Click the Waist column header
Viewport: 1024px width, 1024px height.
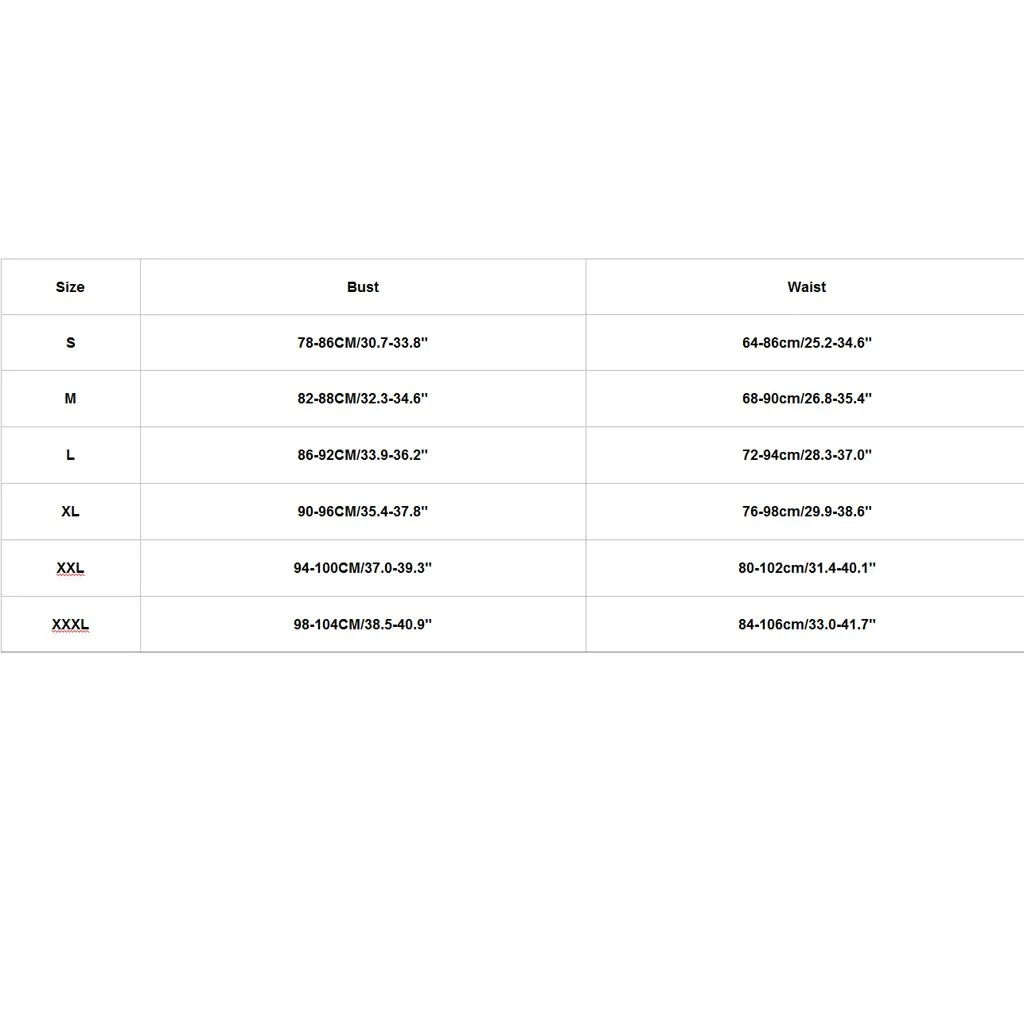[x=807, y=287]
